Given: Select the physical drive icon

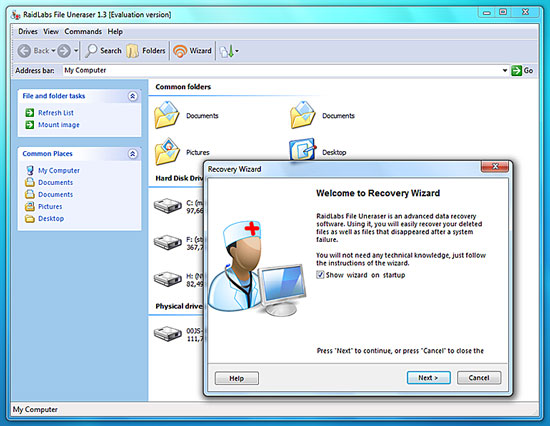Looking at the screenshot, I should click(x=168, y=334).
